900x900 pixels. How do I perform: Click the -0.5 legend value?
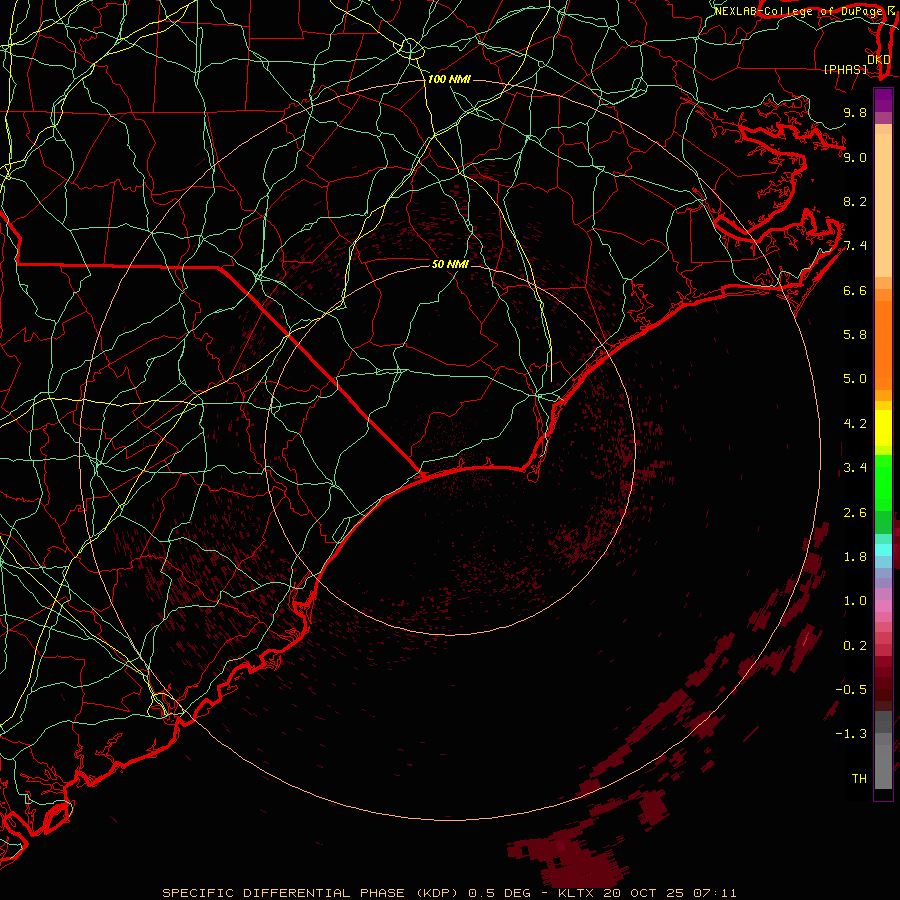pos(851,690)
